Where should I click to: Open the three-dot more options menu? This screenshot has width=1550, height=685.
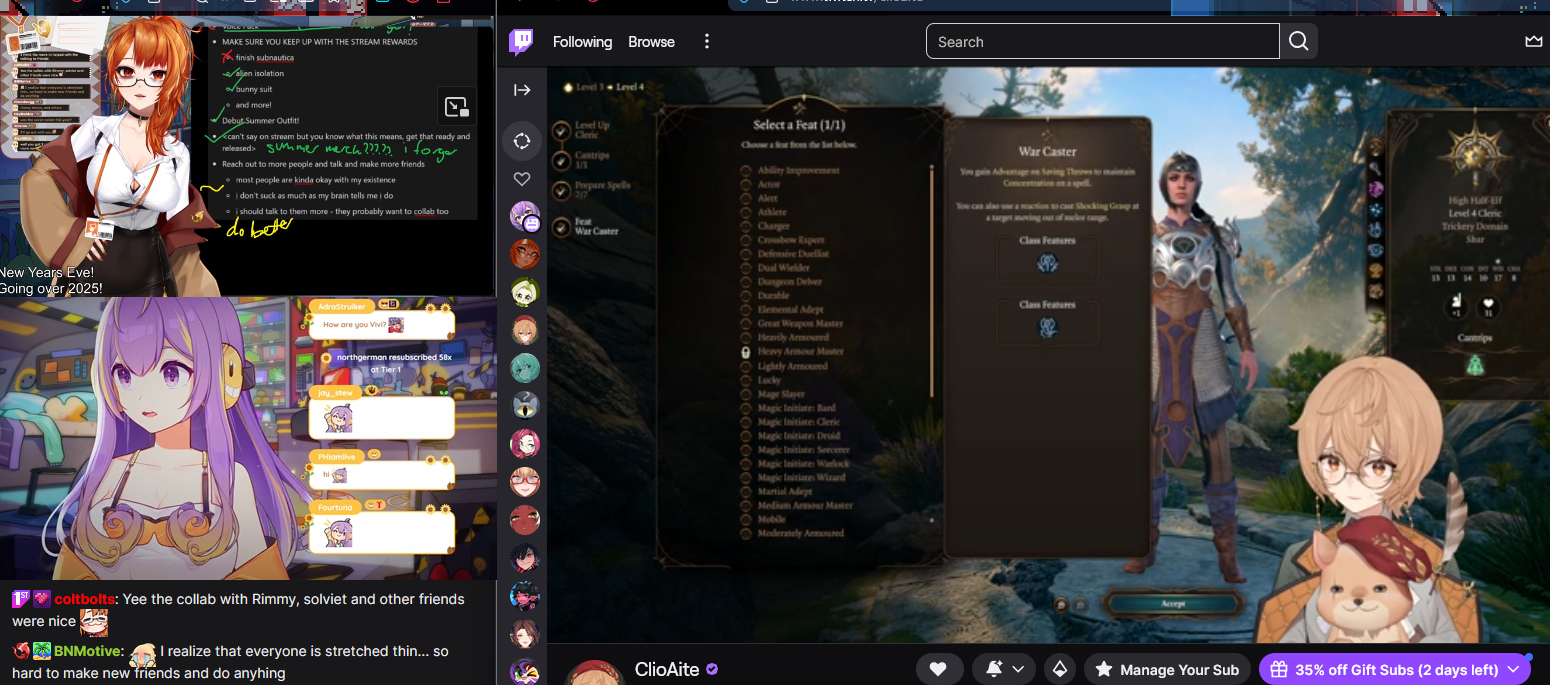[707, 42]
